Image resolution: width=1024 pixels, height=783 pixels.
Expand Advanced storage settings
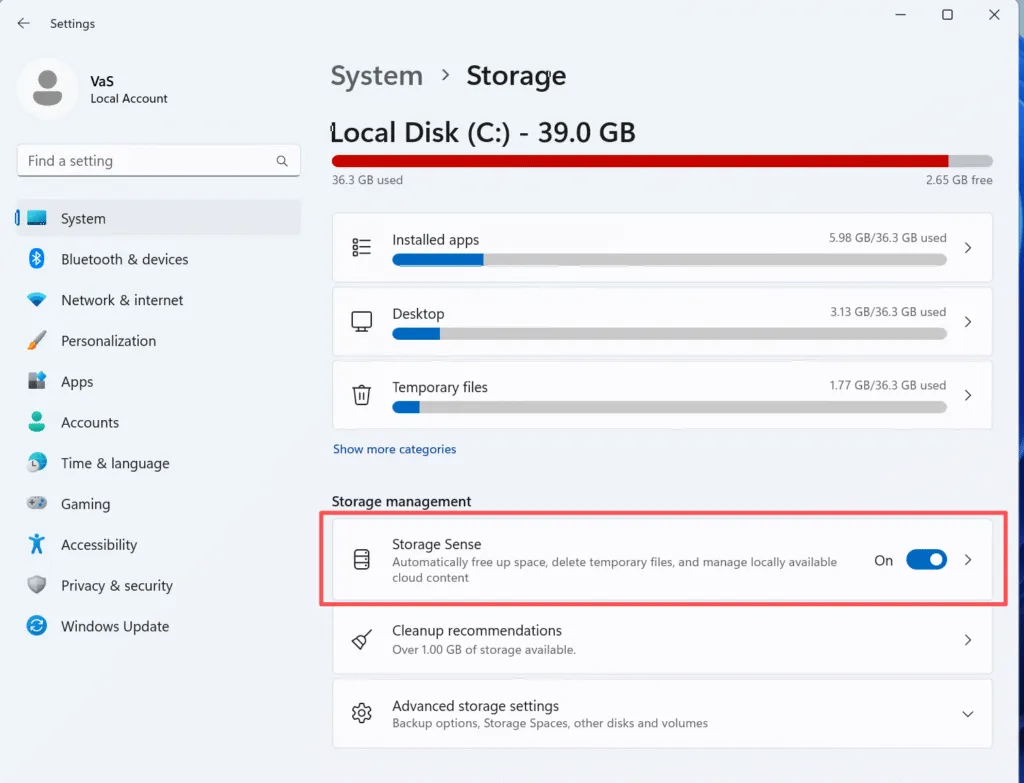coord(967,713)
